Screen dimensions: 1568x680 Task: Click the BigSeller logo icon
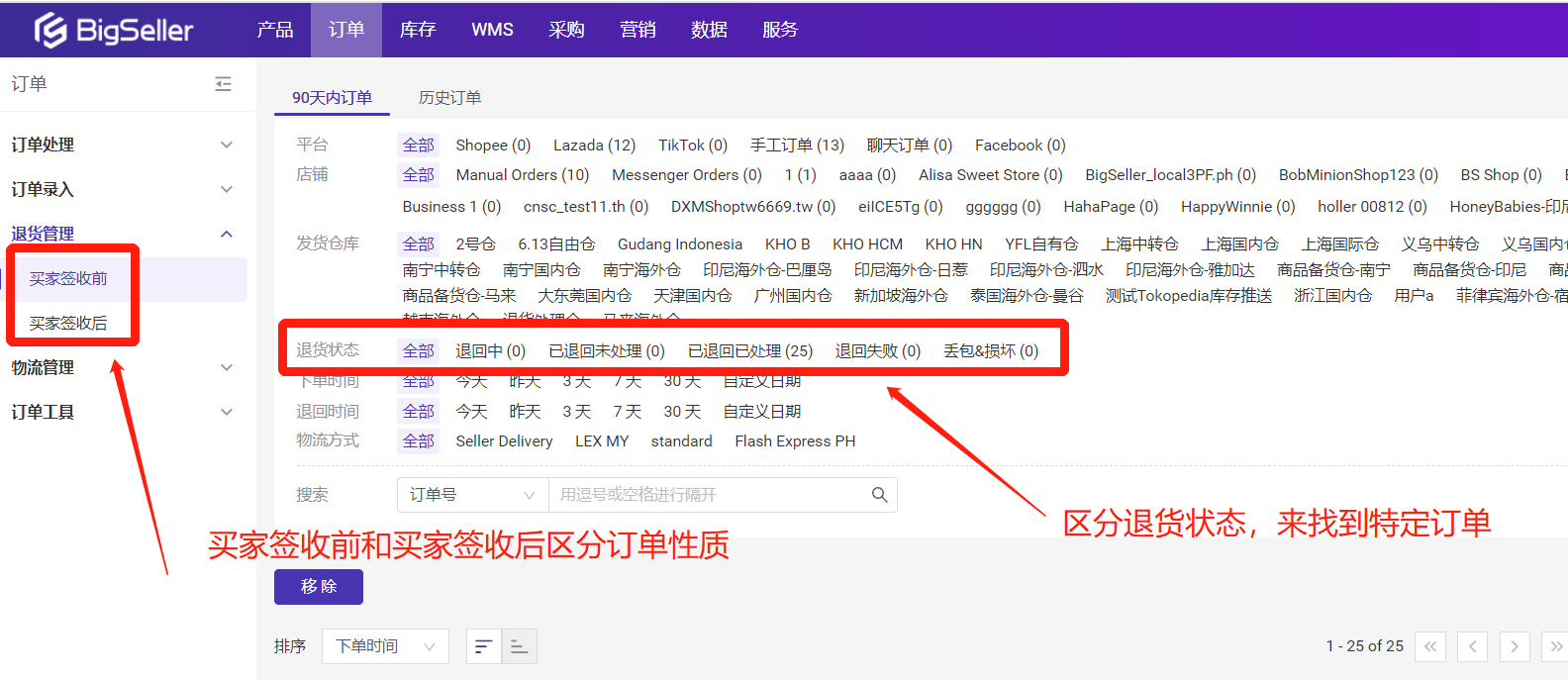point(50,31)
